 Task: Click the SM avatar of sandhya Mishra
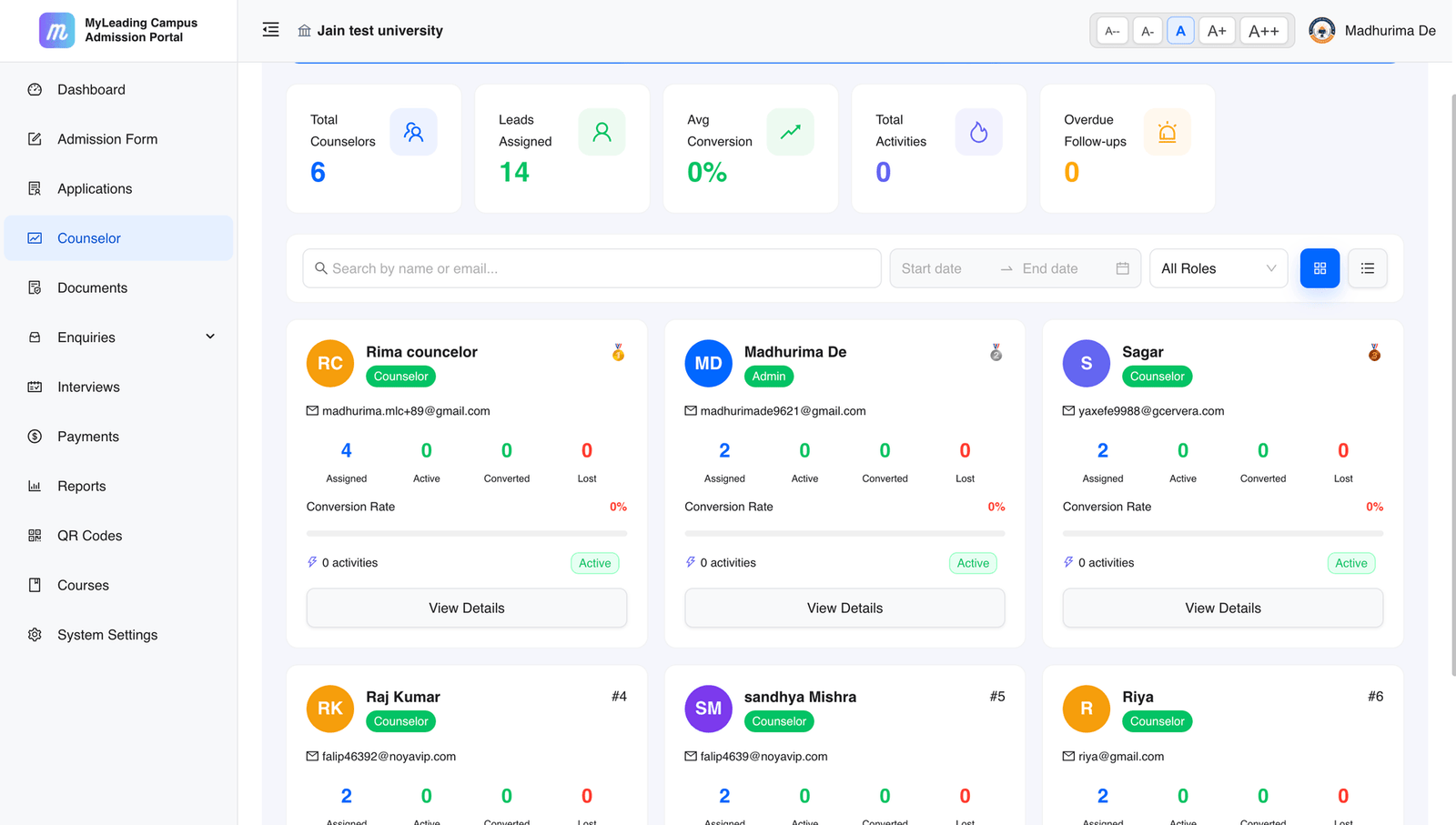coord(708,709)
